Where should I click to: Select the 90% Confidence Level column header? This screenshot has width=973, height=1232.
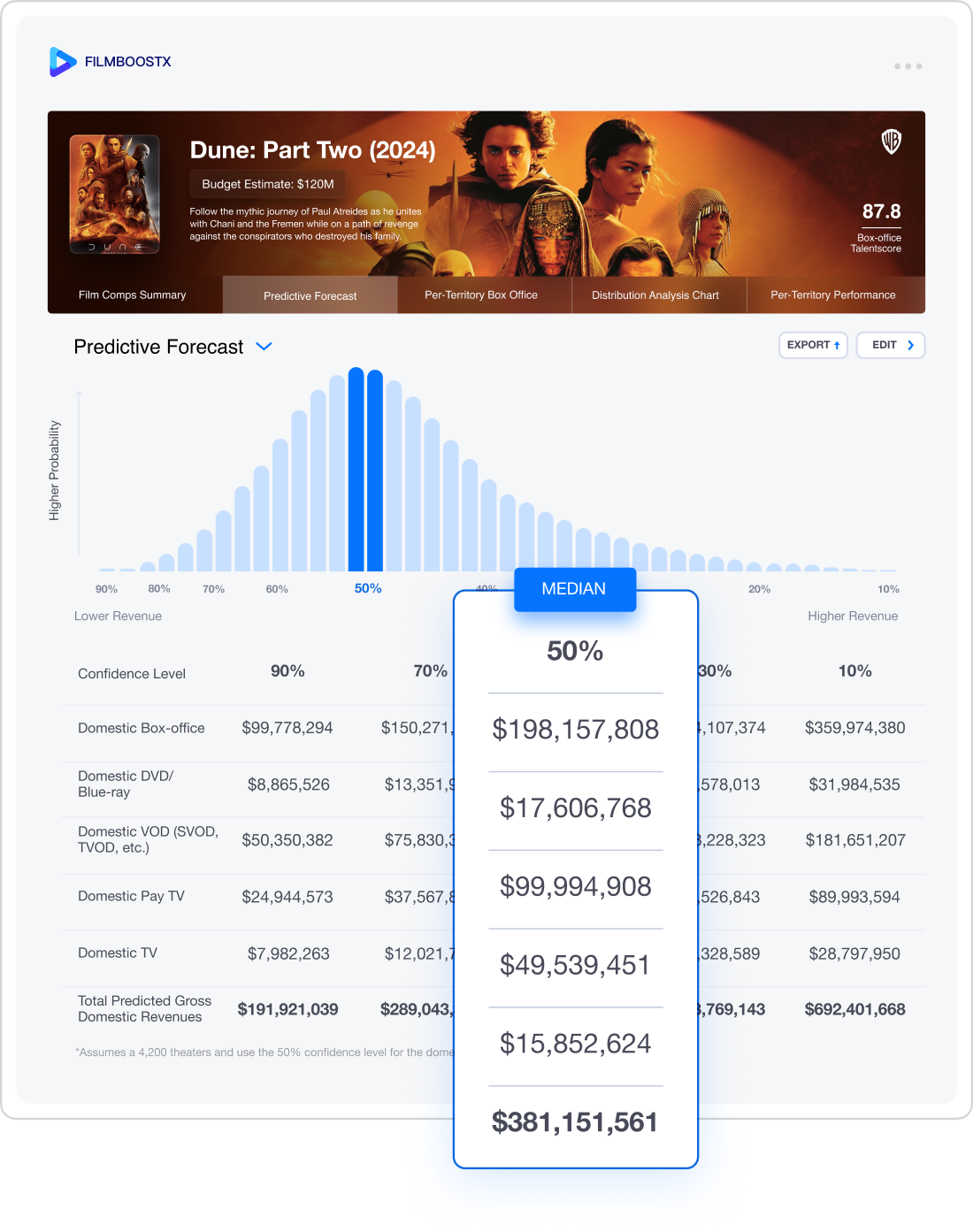pos(287,671)
